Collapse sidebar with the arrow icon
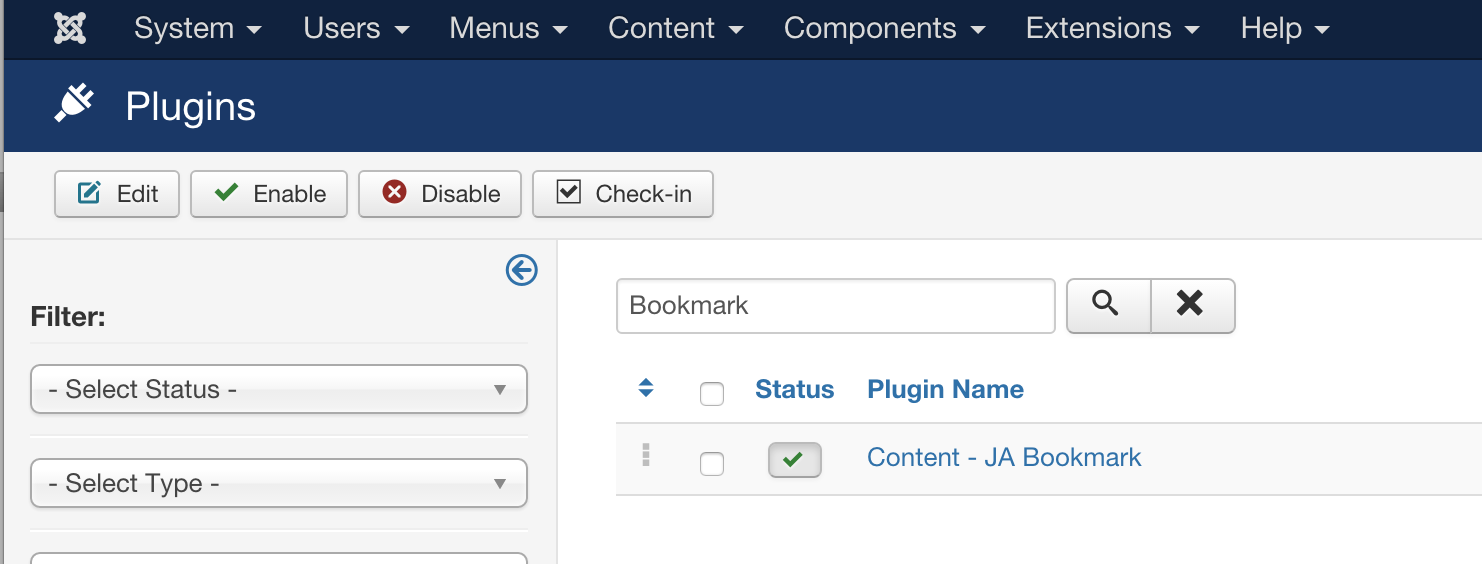 click(522, 270)
